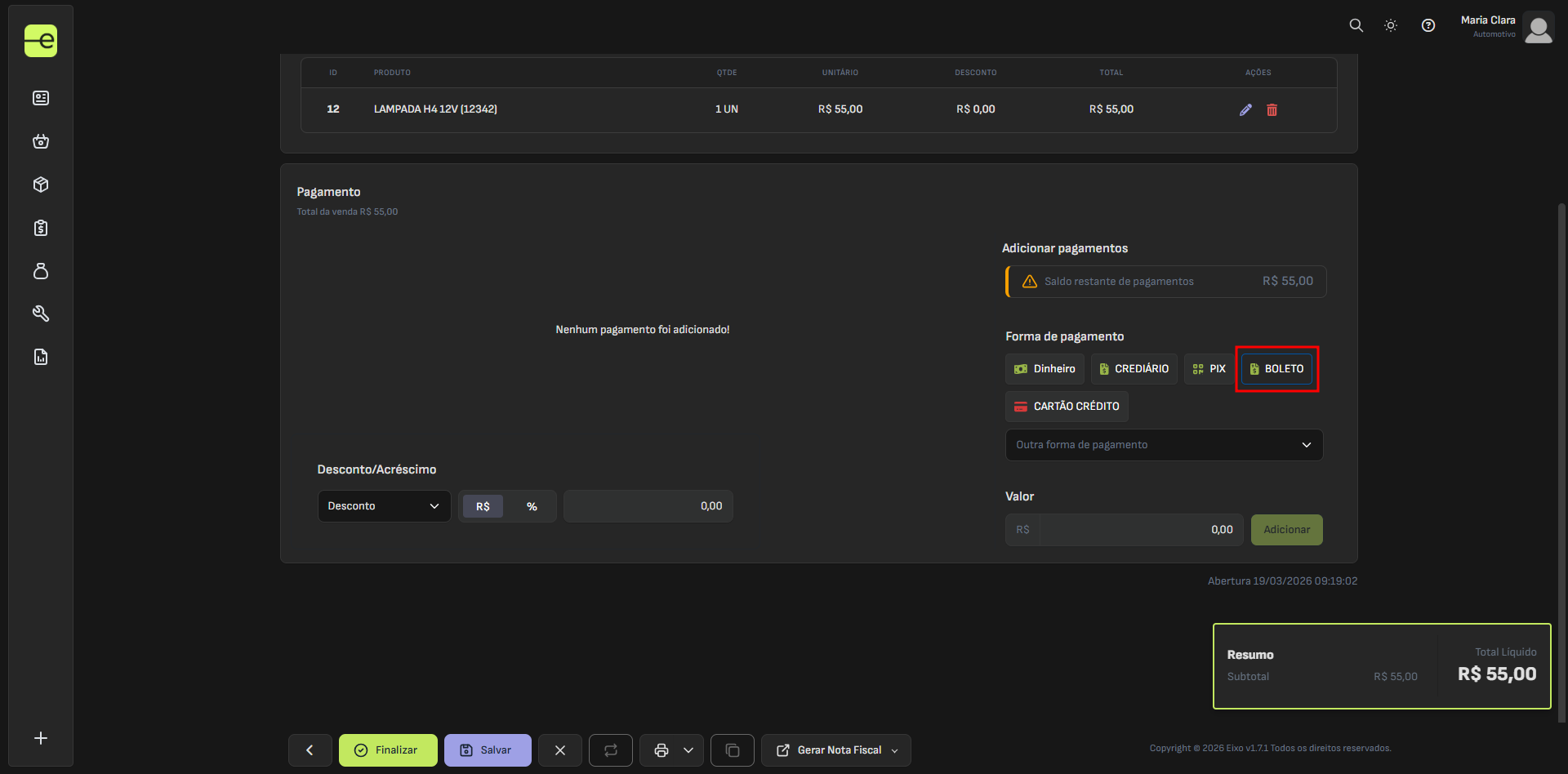This screenshot has width=1568, height=774.
Task: Open Maria Clara user profile menu
Action: [x=1507, y=26]
